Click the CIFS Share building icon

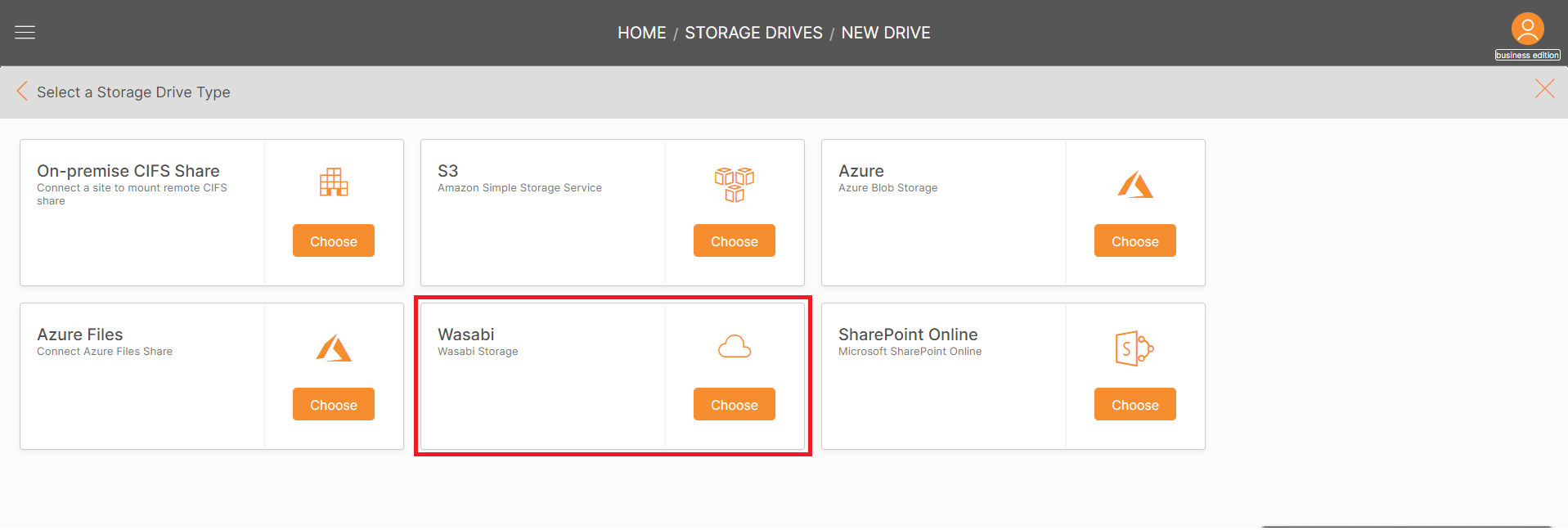(334, 182)
